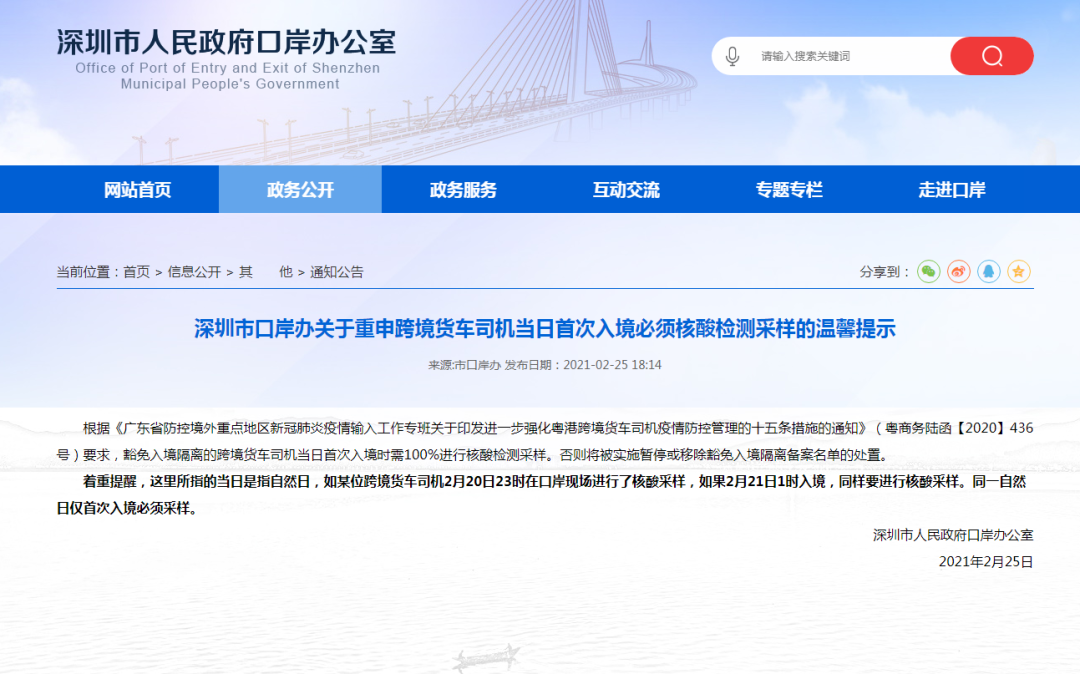Viewport: 1080px width, 674px height.
Task: Share to Qzone using the star icon
Action: coord(1018,271)
